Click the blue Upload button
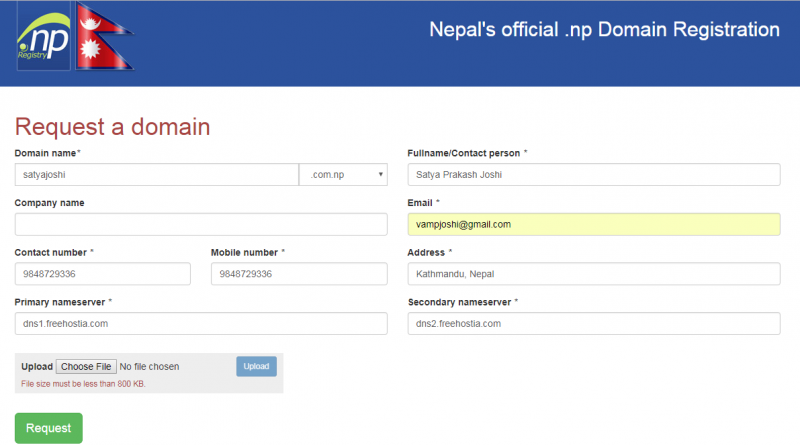 point(256,366)
